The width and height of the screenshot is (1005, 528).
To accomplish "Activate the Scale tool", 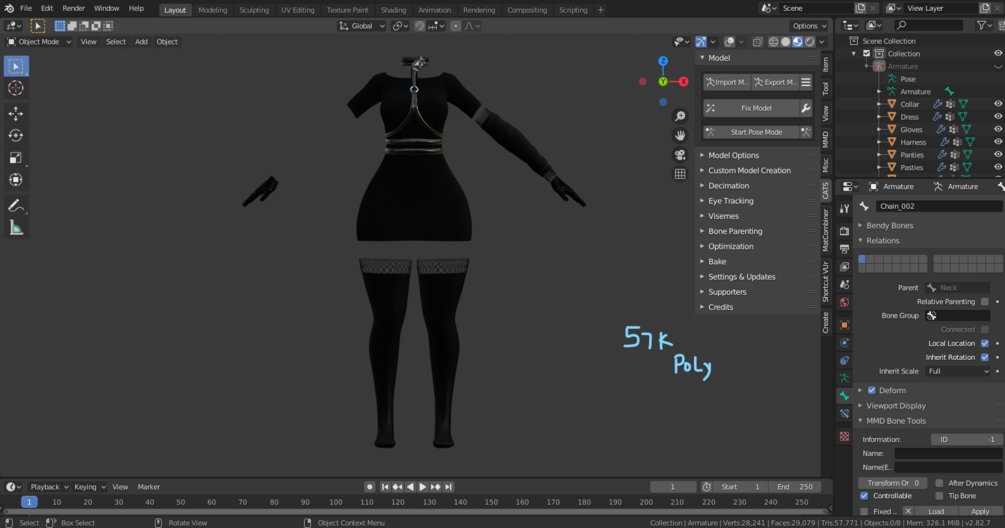I will click(16, 158).
